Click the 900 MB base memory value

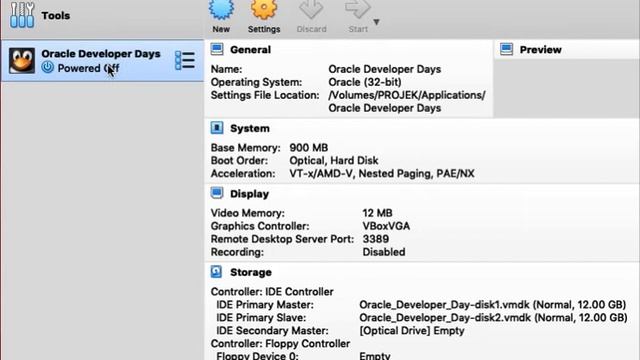coord(309,148)
